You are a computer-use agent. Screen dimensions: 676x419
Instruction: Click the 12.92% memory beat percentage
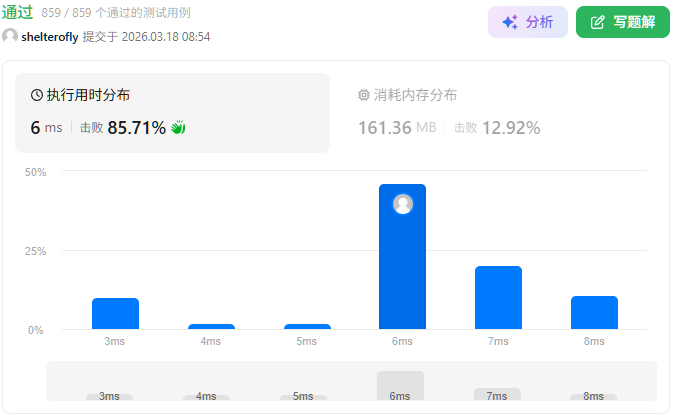tap(511, 128)
